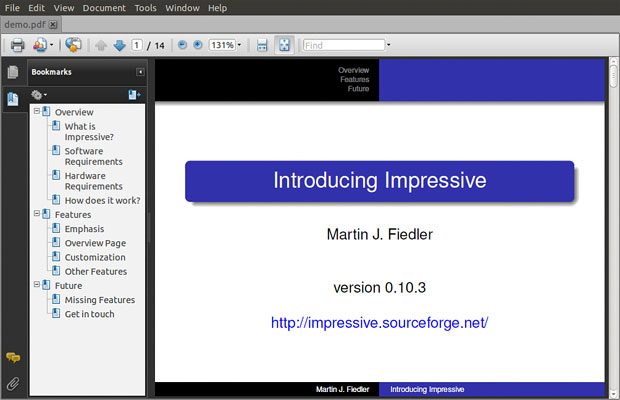The height and width of the screenshot is (400, 620).
Task: Zoom out with the minus button
Action: click(182, 45)
